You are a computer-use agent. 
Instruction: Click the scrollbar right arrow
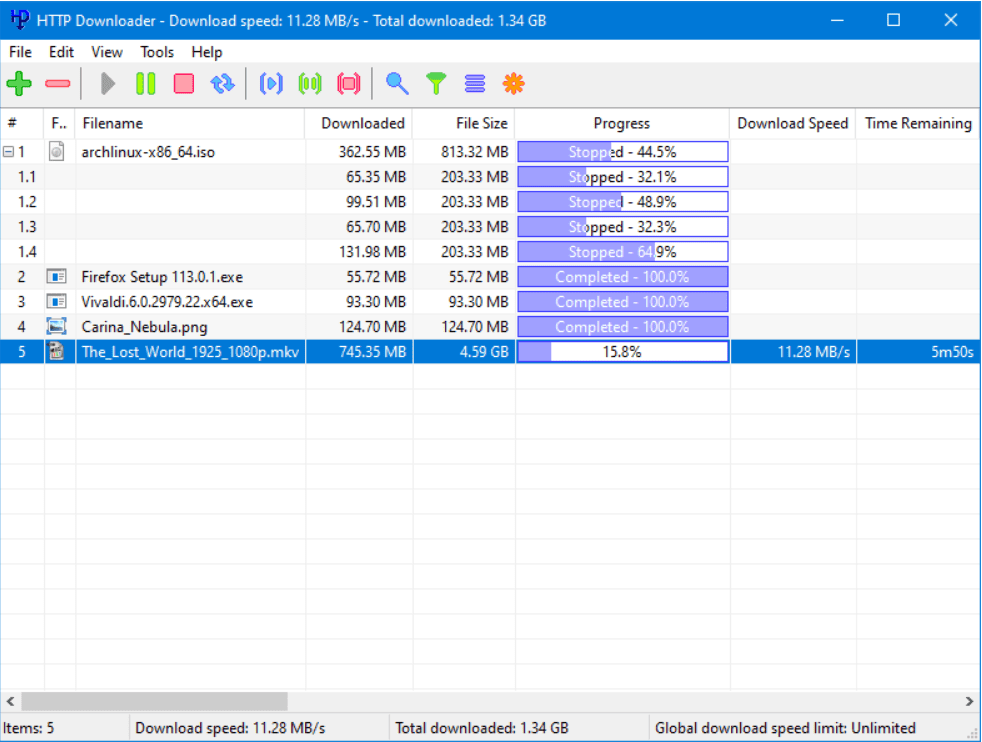(x=969, y=701)
